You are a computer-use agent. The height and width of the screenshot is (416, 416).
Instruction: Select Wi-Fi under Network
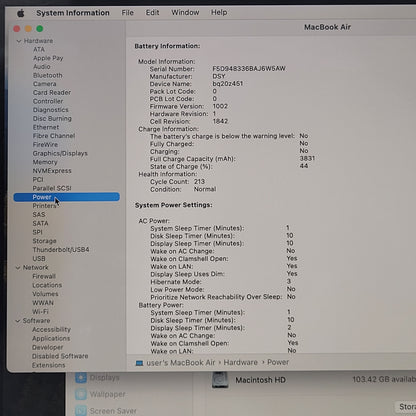[40, 312]
